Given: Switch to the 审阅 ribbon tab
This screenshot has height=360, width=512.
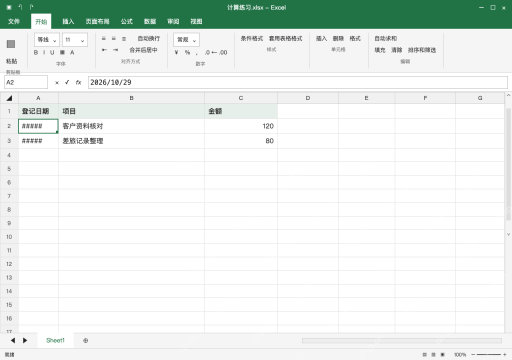Looking at the screenshot, I should click(x=173, y=21).
